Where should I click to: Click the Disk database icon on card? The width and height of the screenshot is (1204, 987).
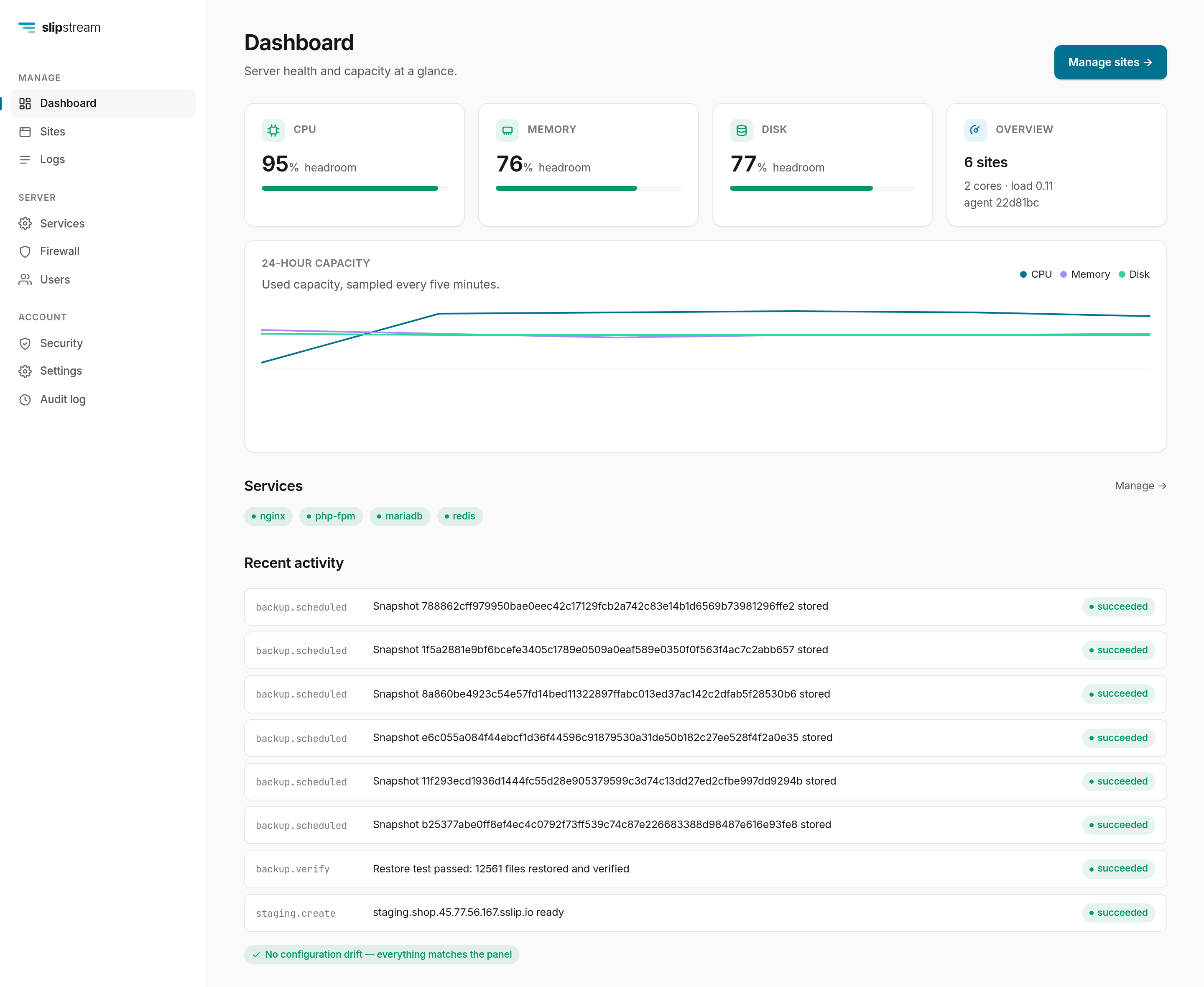742,130
